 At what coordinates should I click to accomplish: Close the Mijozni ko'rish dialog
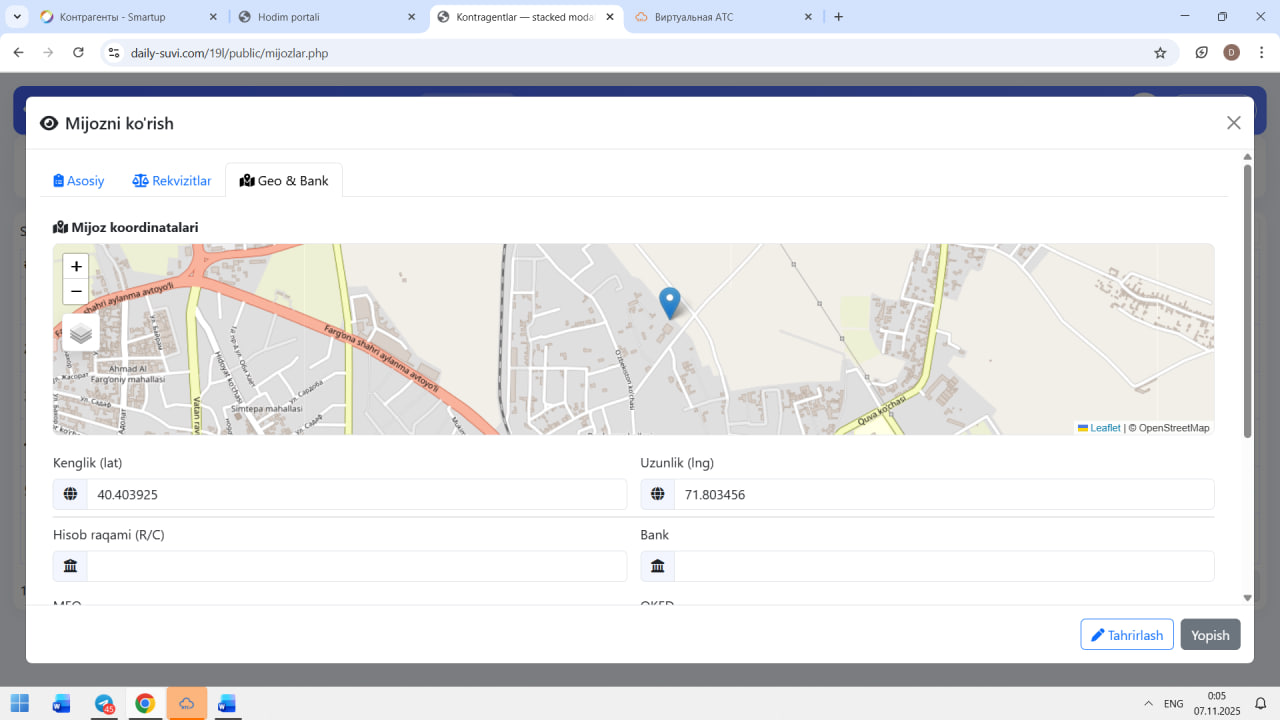[1233, 123]
